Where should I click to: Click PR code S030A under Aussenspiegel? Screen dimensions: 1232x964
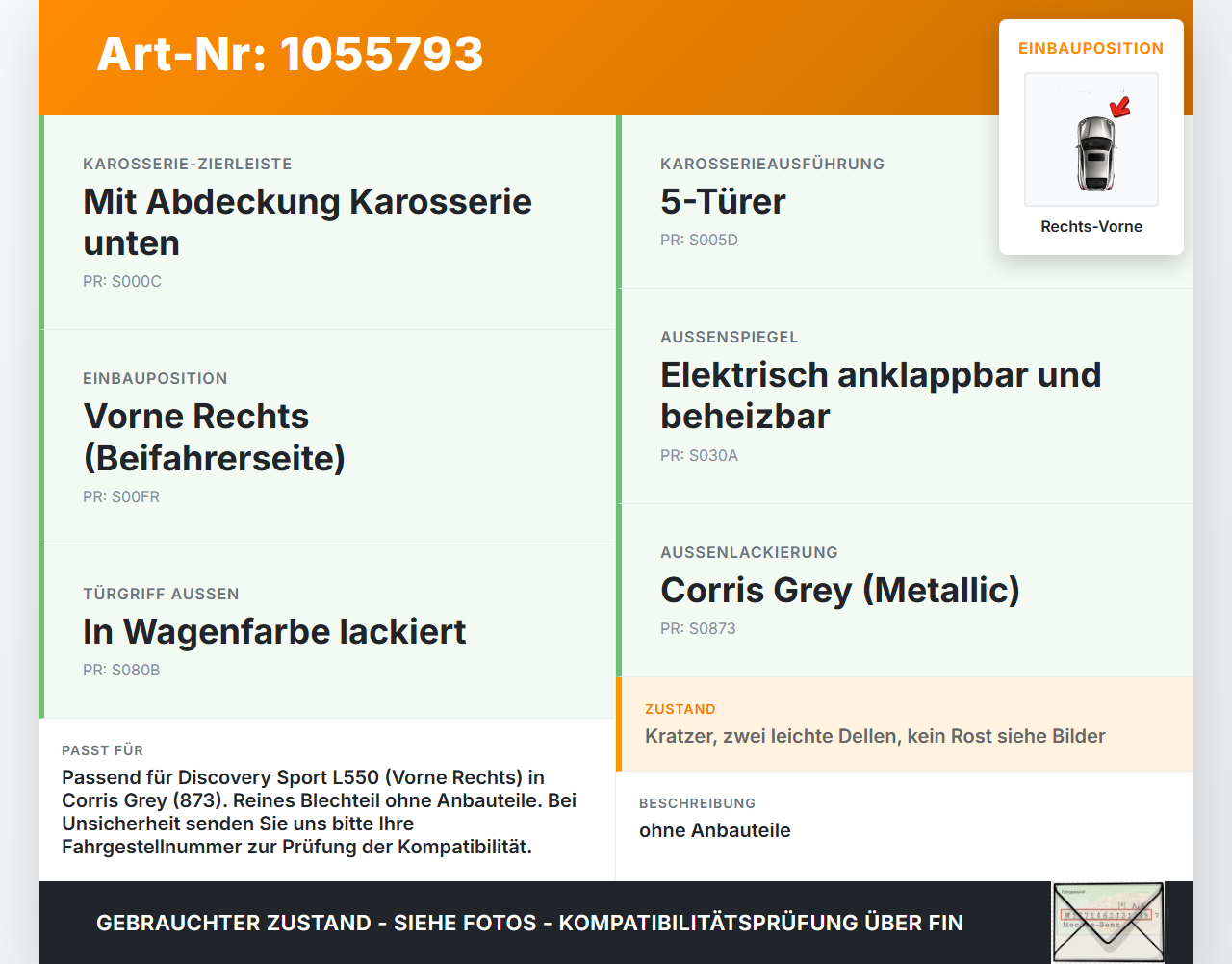699,455
